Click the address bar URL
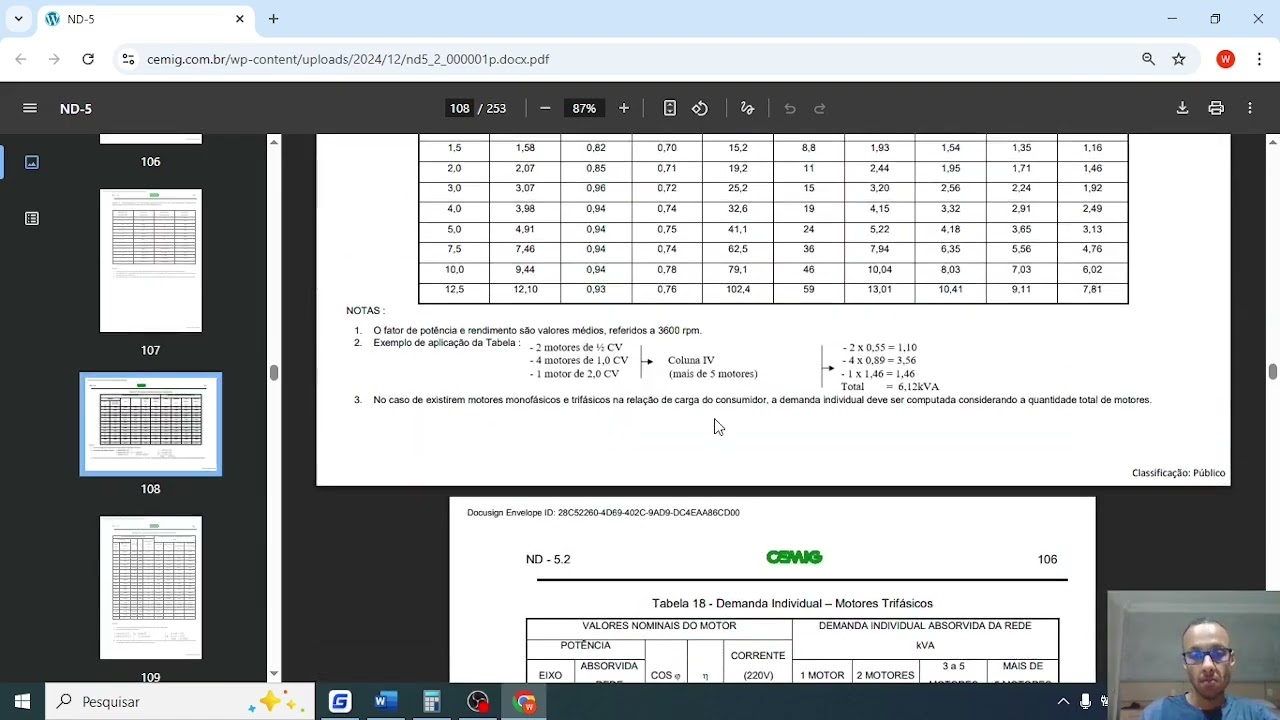The width and height of the screenshot is (1280, 720). point(348,59)
